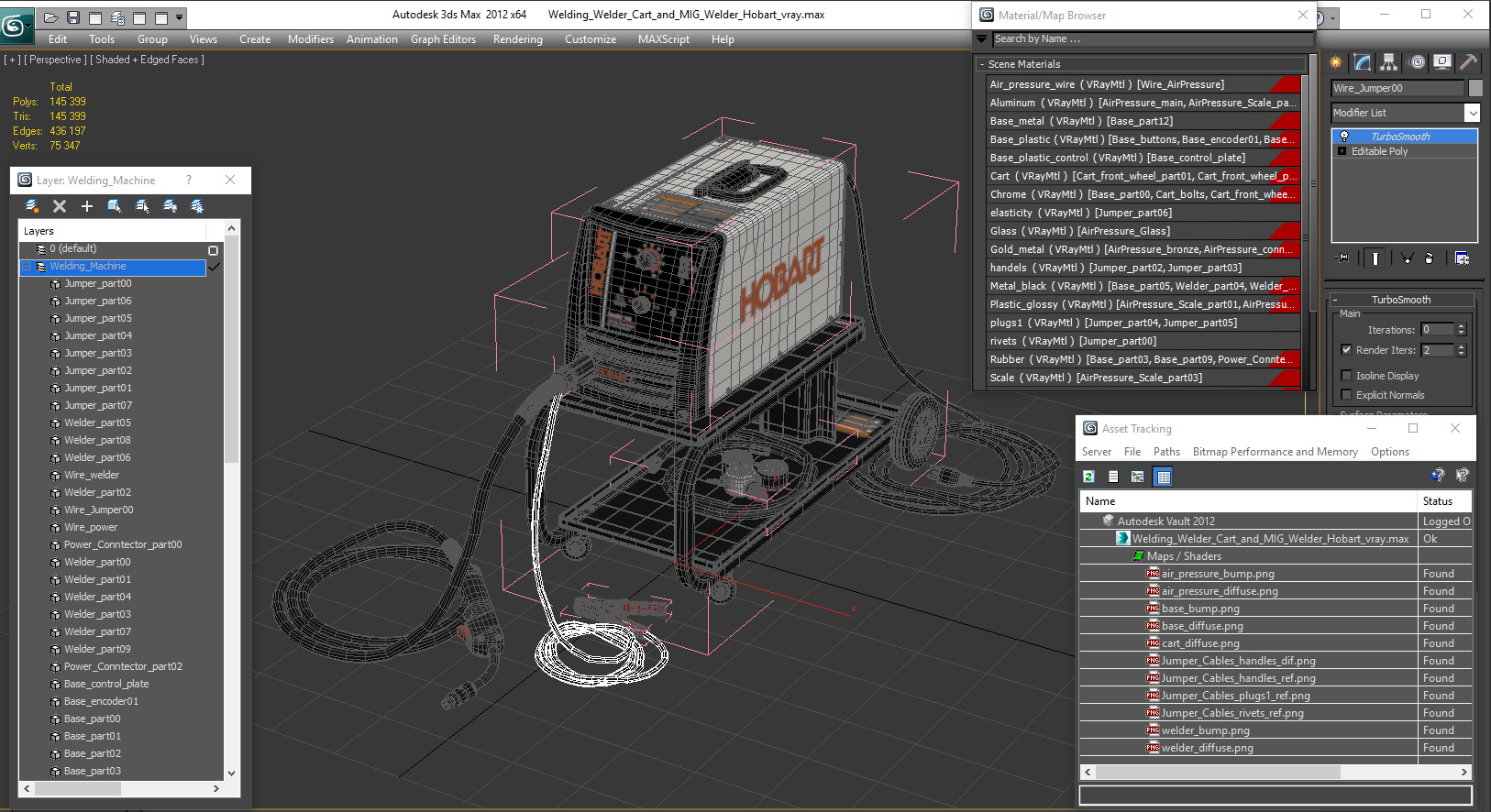1491x812 pixels.
Task: Click Make Unique icon below modifier stack
Action: point(1407,258)
